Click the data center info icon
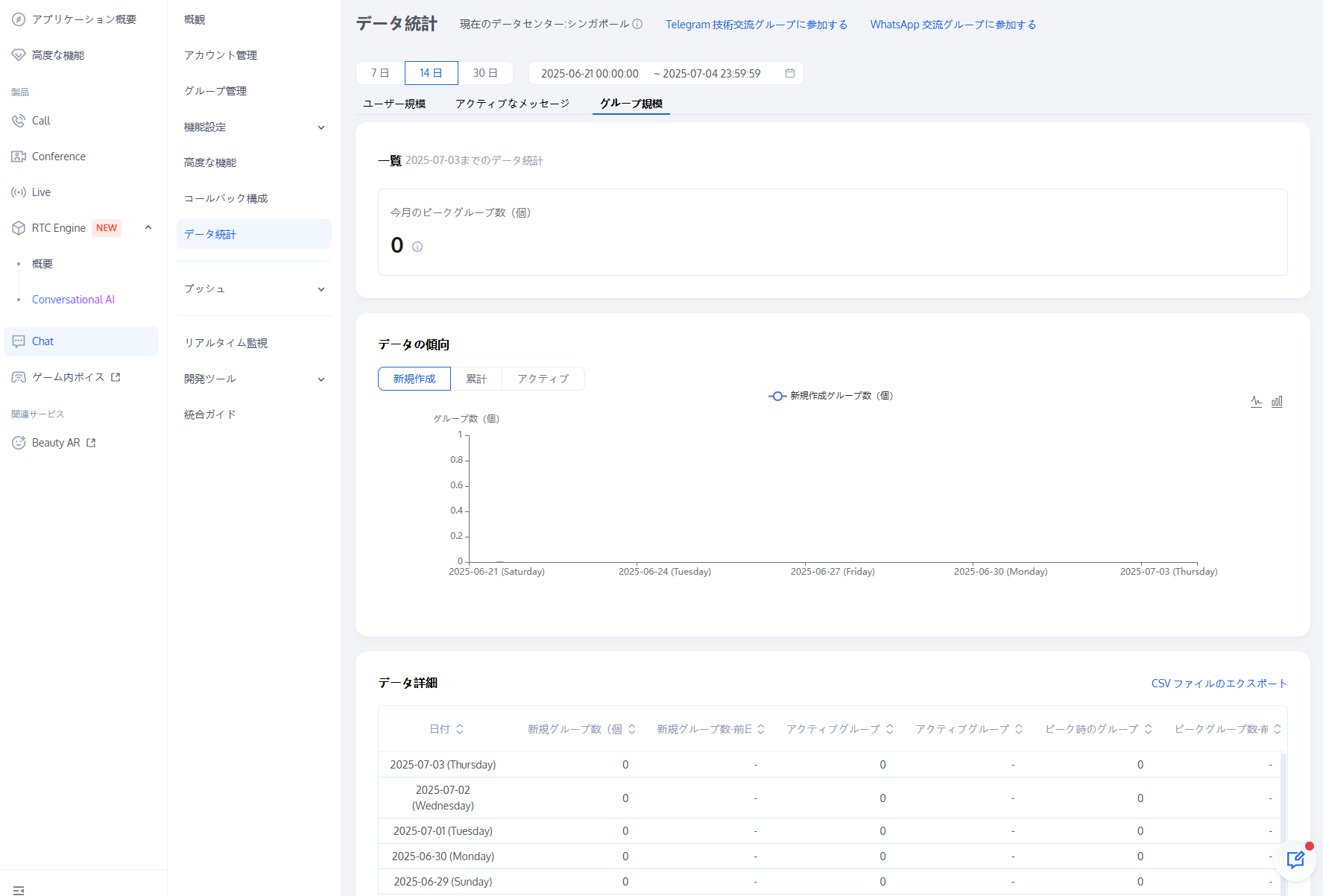Image resolution: width=1323 pixels, height=896 pixels. pos(637,24)
